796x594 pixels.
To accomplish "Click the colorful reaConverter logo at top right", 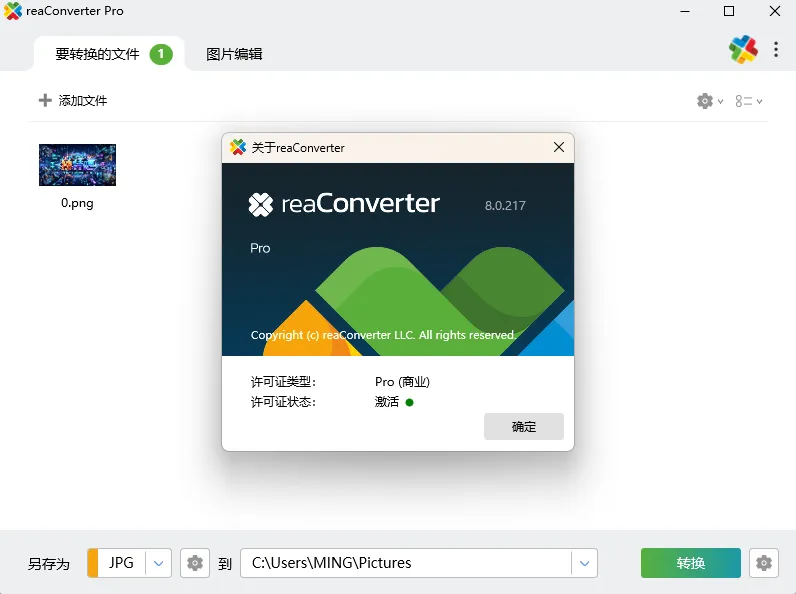I will (x=743, y=49).
